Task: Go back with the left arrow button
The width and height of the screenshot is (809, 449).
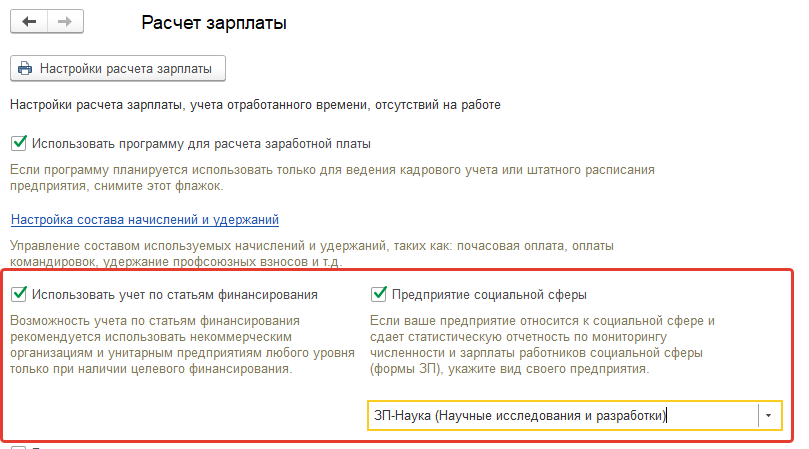Action: 29,22
